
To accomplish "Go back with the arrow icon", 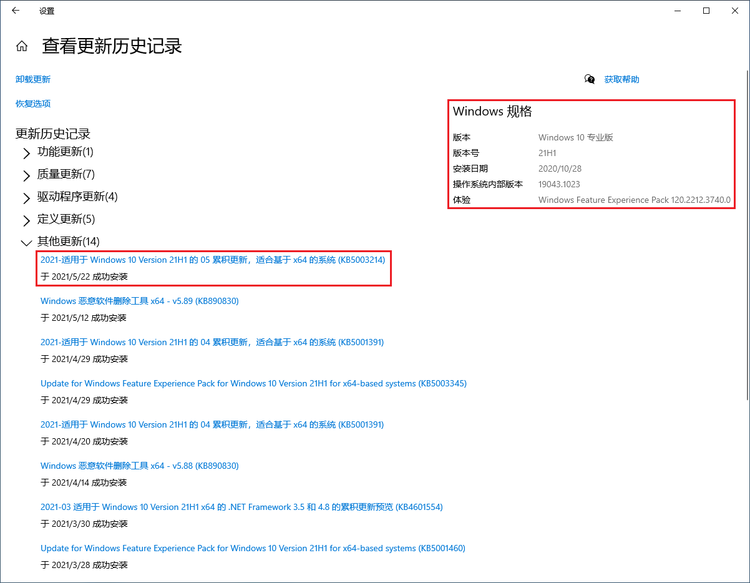I will 15,11.
